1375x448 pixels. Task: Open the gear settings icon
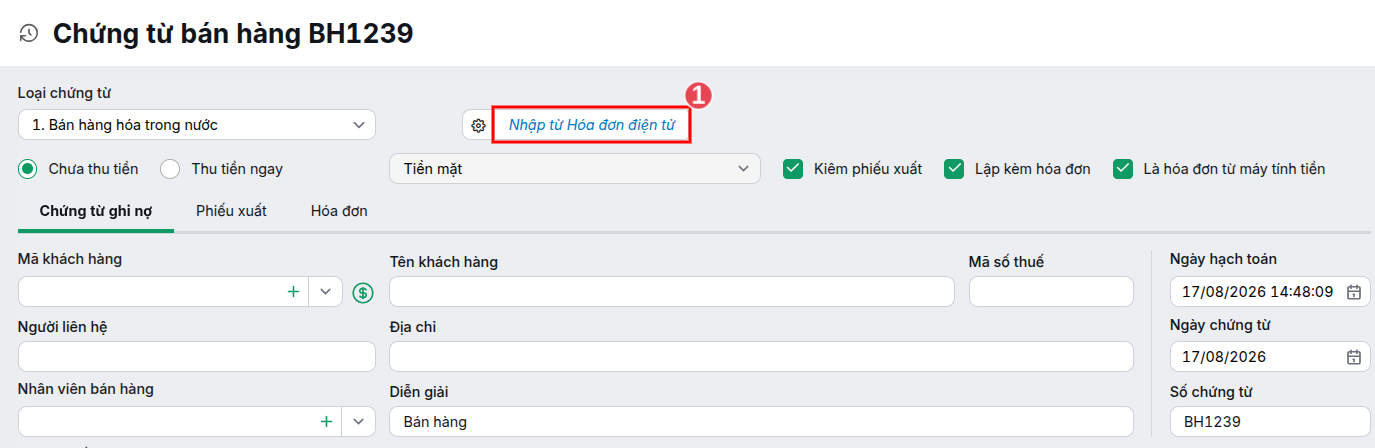[x=478, y=125]
